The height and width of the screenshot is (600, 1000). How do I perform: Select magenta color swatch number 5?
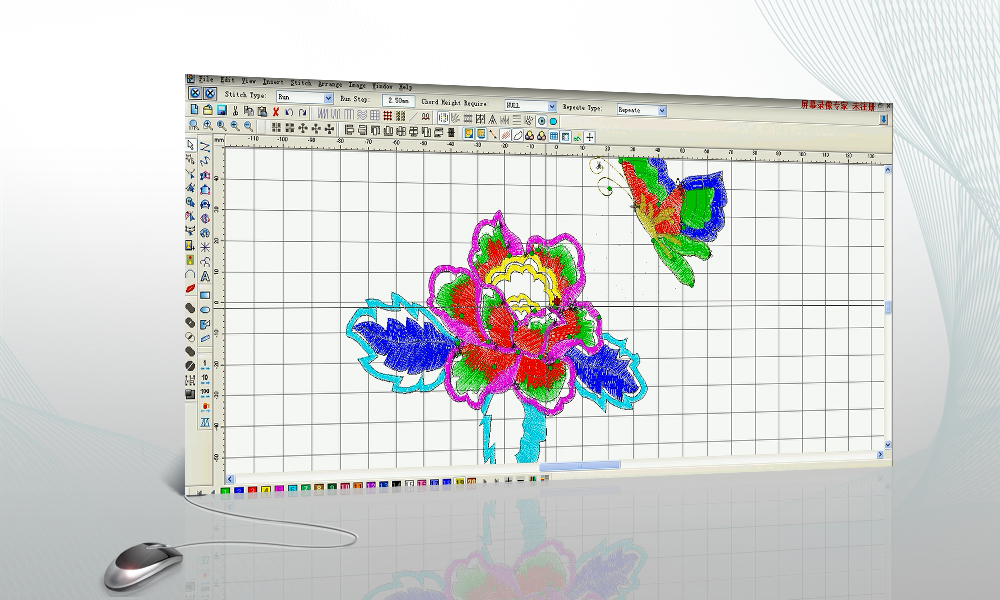[279, 490]
